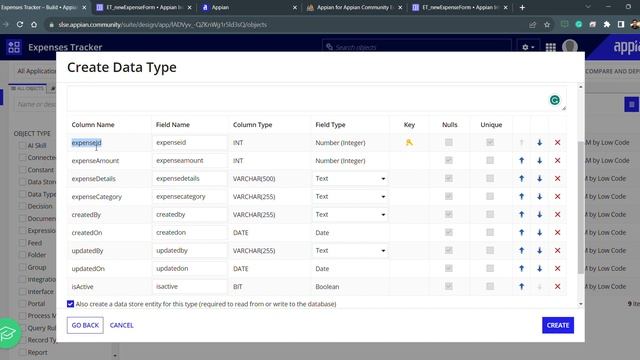640x360 pixels.
Task: Delete the isActive row
Action: click(557, 287)
